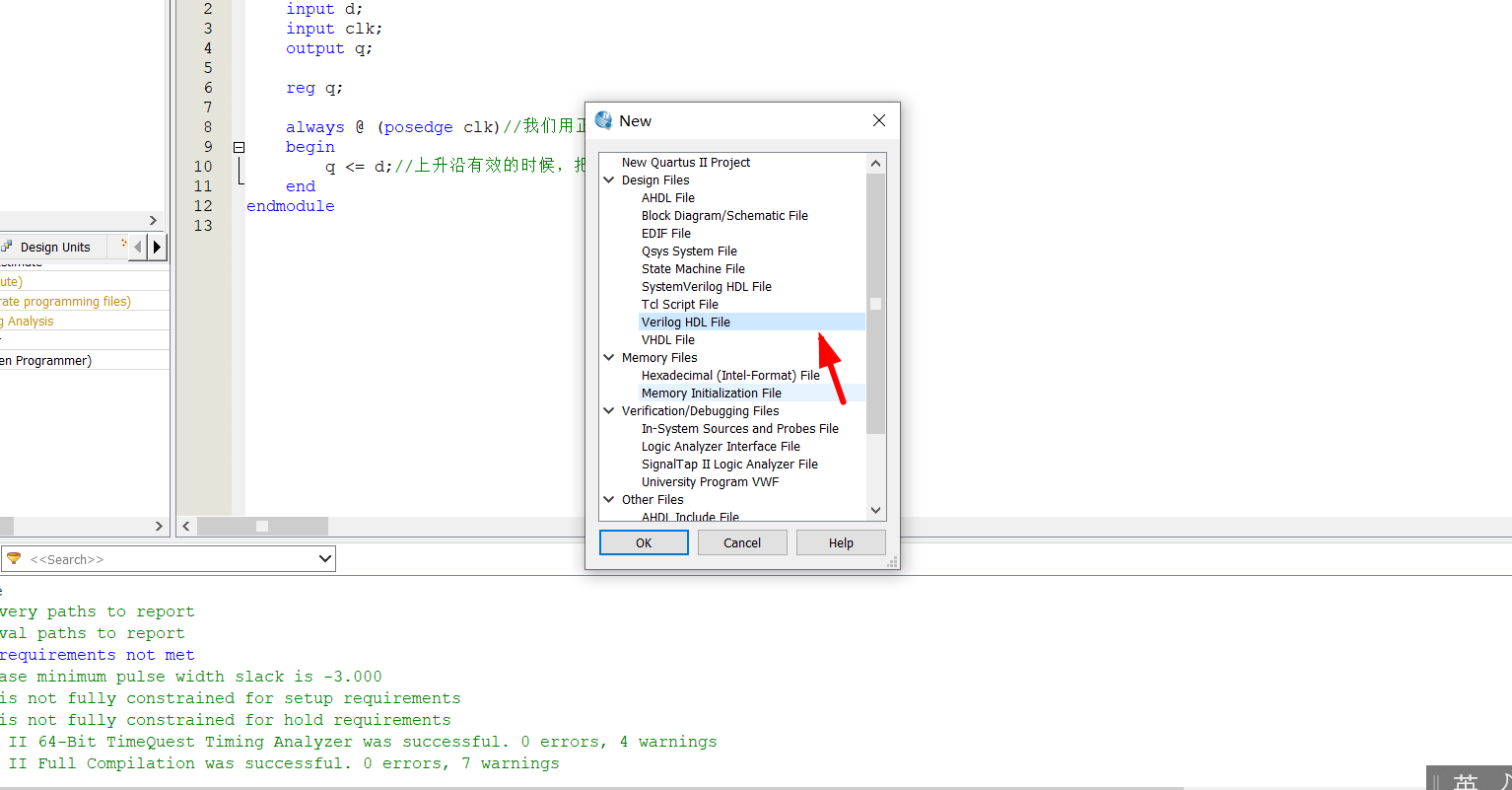
Task: Click the file type list scrollbar thumb
Action: point(875,303)
